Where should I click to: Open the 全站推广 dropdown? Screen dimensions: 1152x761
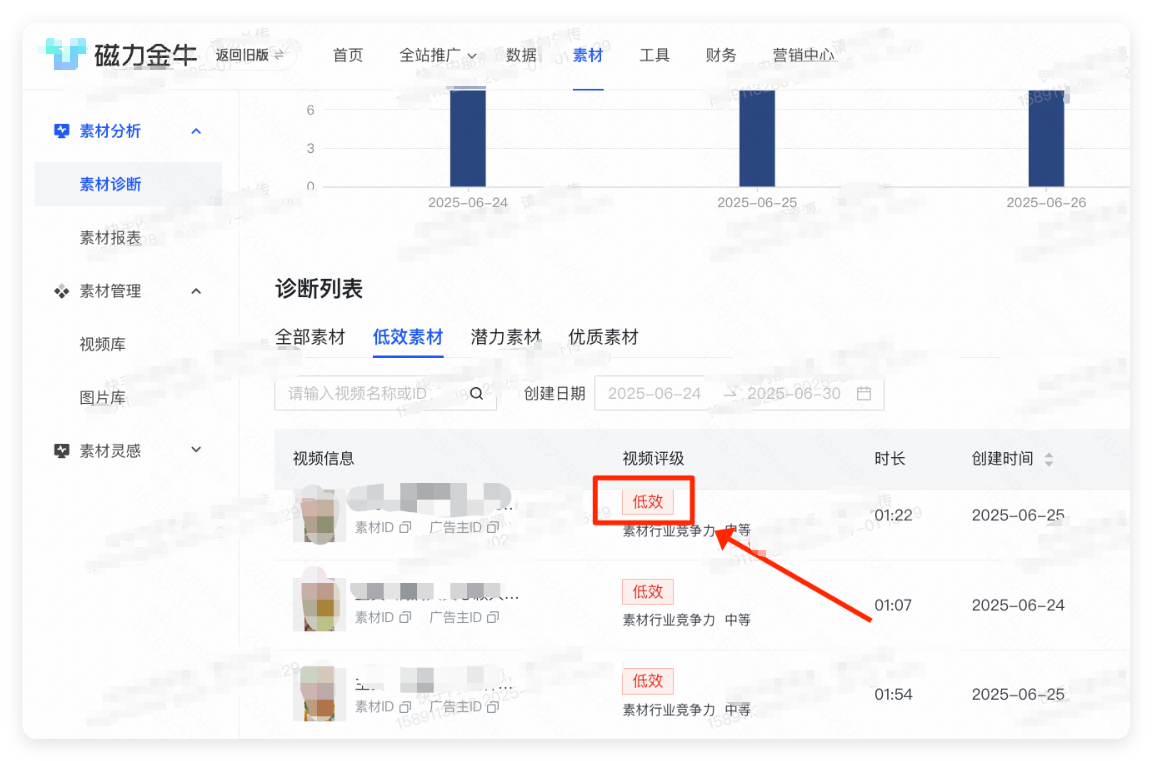coord(437,55)
